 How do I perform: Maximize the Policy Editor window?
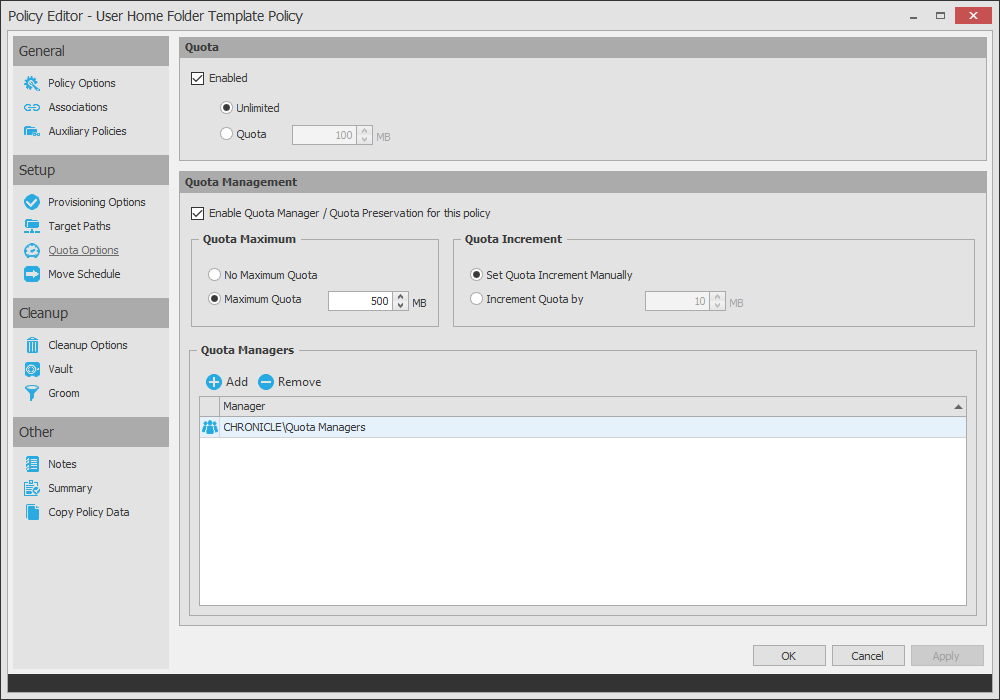pos(940,16)
